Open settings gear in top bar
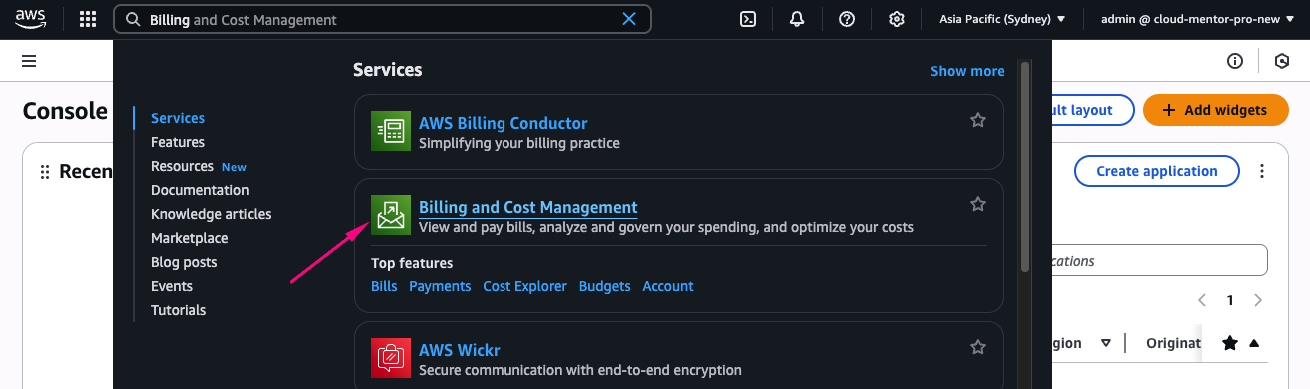Screen dimensions: 1310x389 (x=897, y=19)
